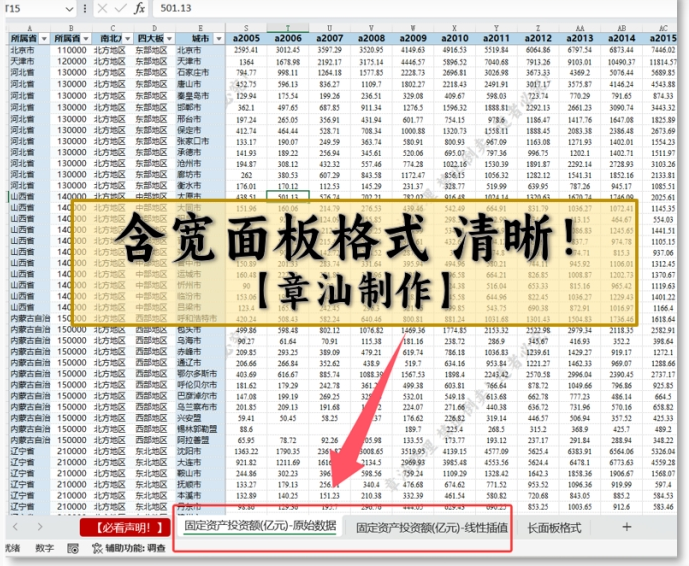
Task: Click the a2005 header cell
Action: pyautogui.click(x=246, y=39)
